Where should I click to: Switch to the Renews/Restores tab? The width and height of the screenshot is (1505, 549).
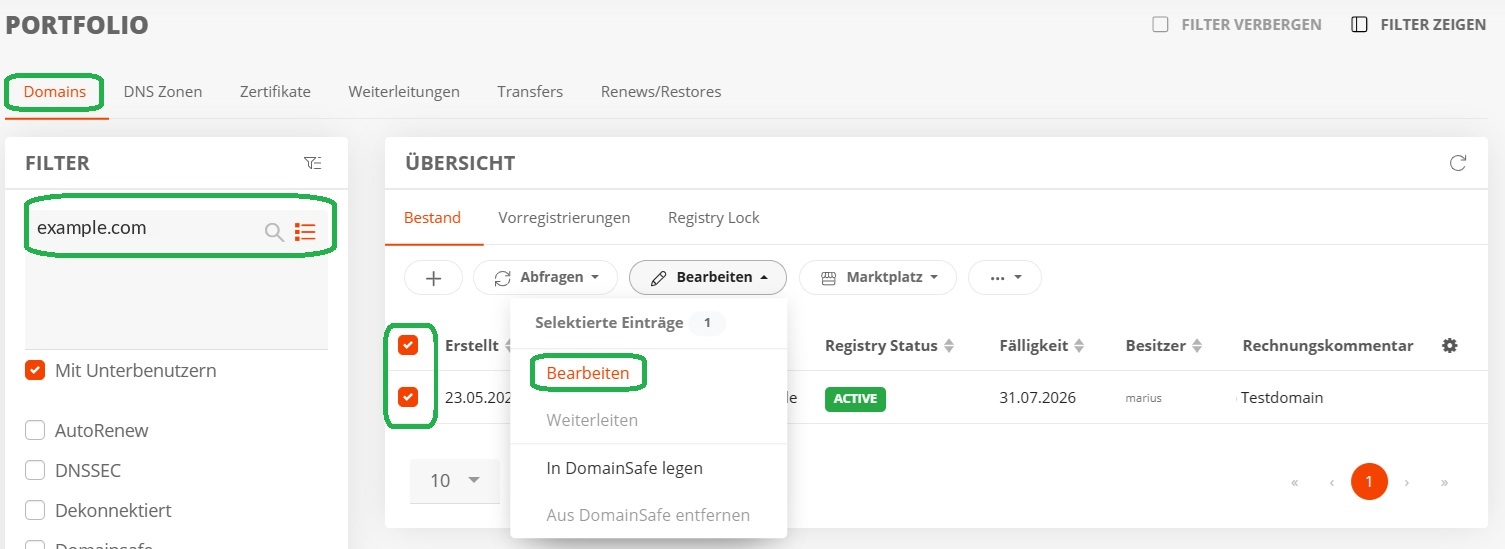point(661,92)
